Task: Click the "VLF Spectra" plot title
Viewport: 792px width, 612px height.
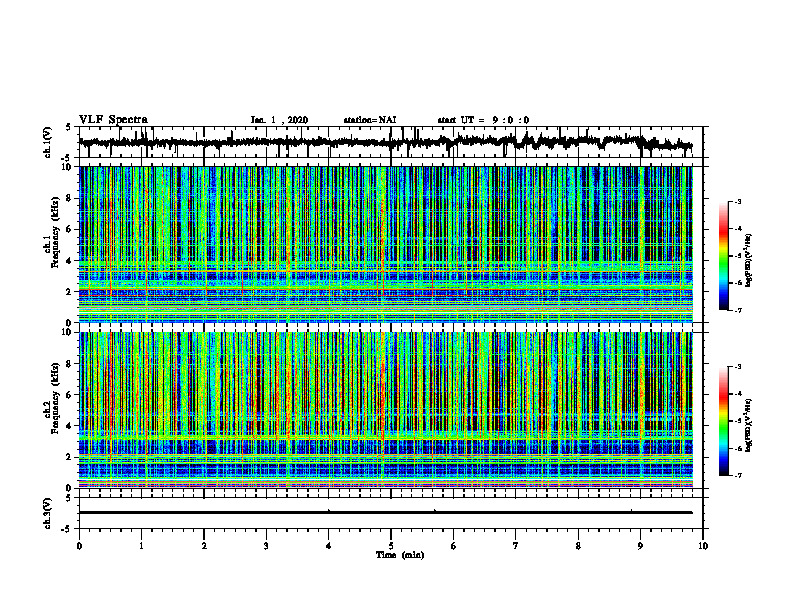Action: [113, 120]
